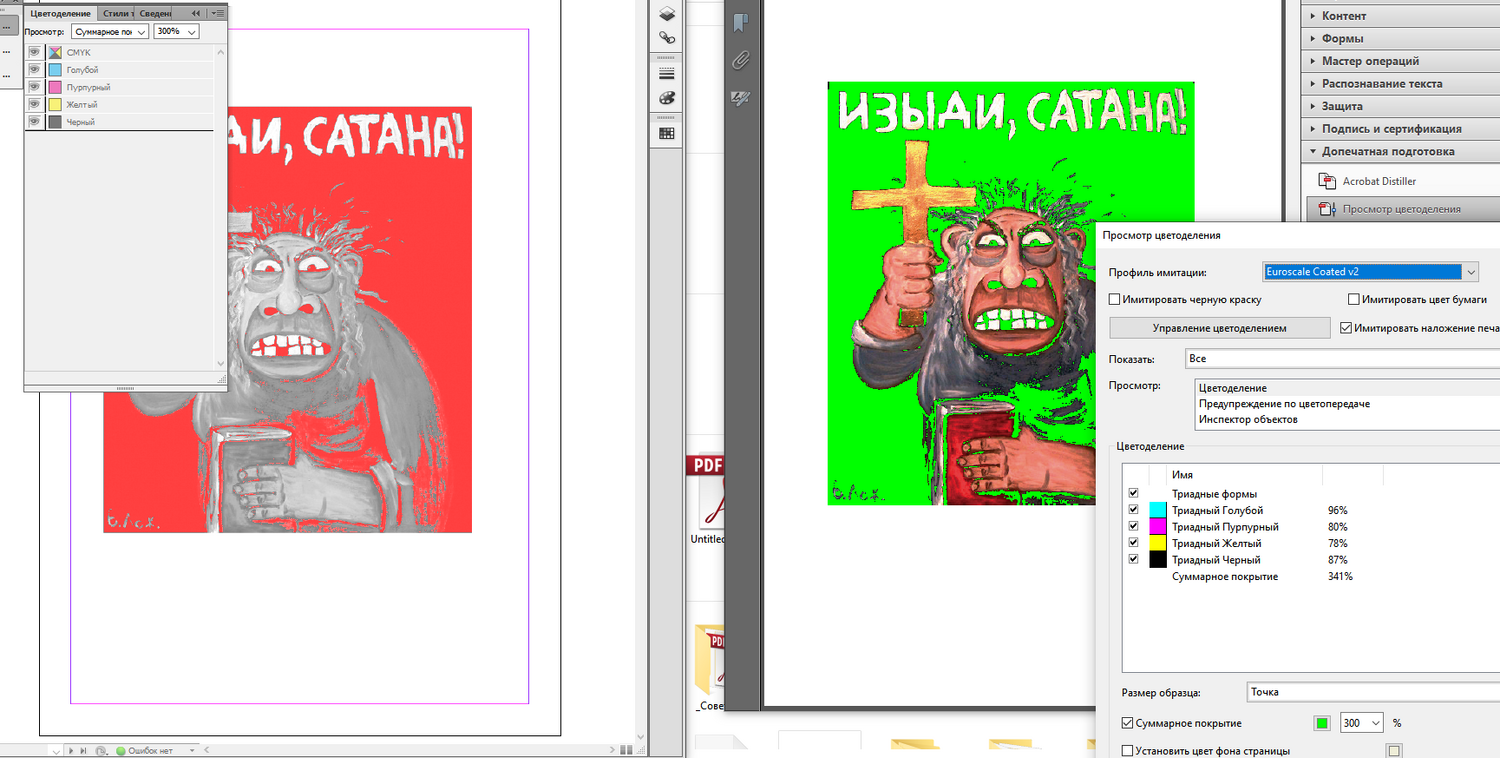Collapse the separations panel with double arrows
Viewport: 1500px width, 758px height.
196,13
